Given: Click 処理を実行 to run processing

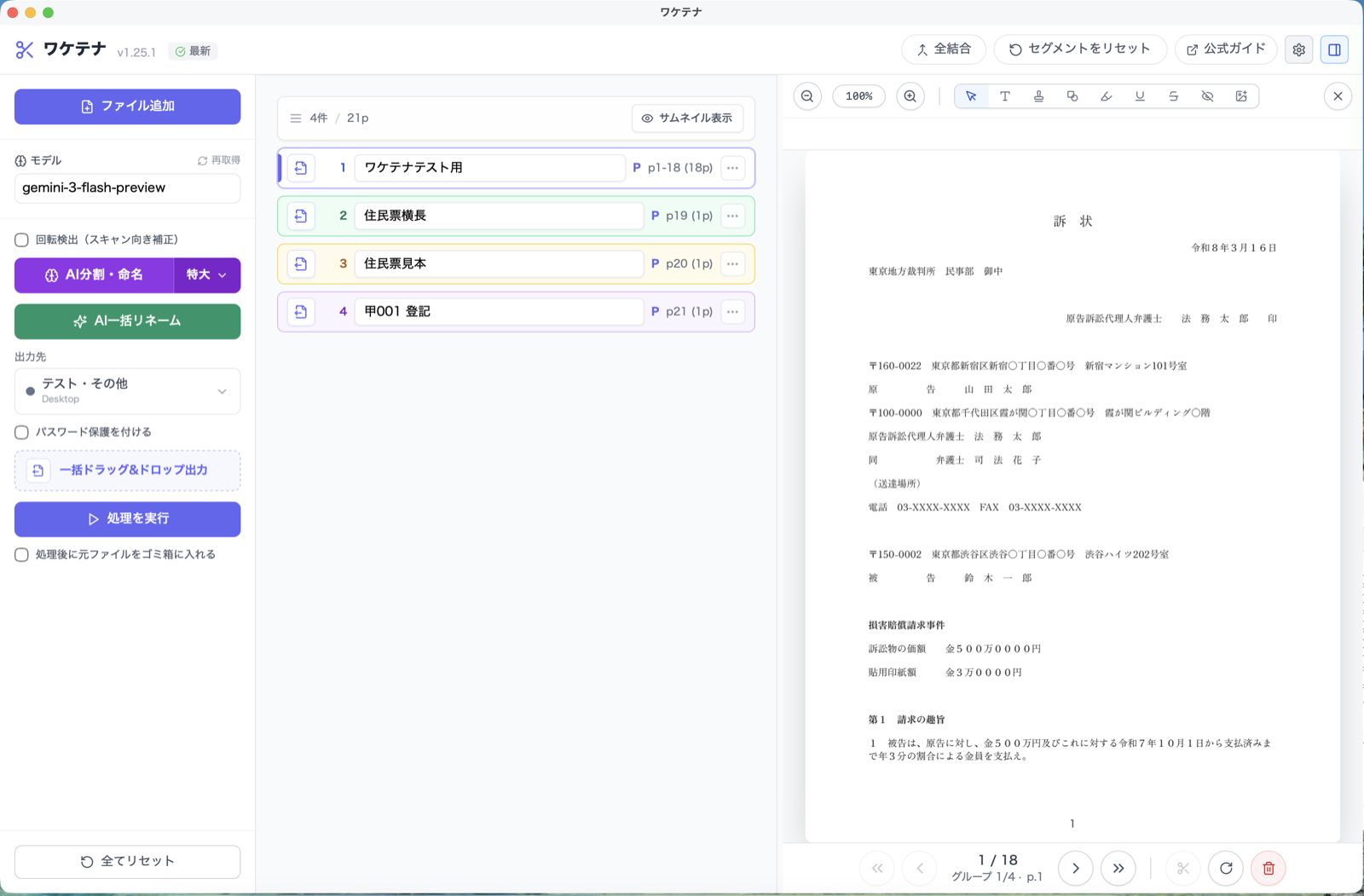Looking at the screenshot, I should click(127, 519).
